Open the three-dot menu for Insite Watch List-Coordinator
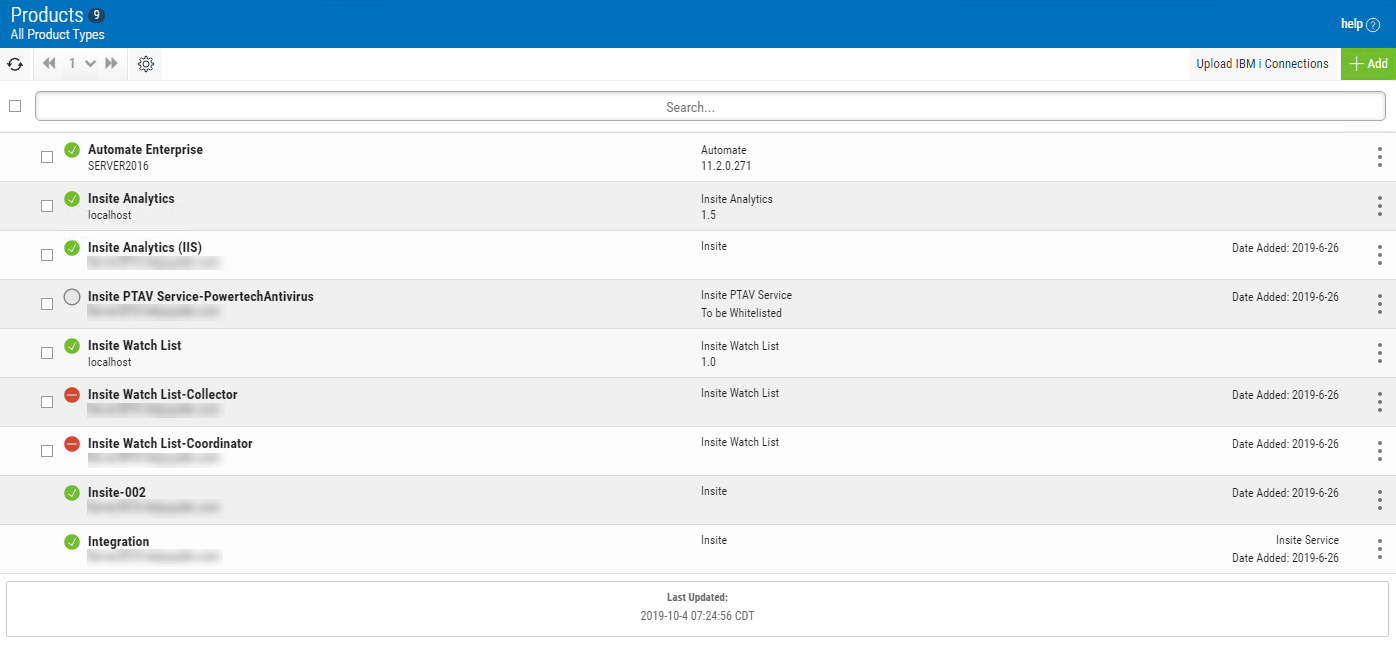Image resolution: width=1396 pixels, height=655 pixels. (1380, 451)
